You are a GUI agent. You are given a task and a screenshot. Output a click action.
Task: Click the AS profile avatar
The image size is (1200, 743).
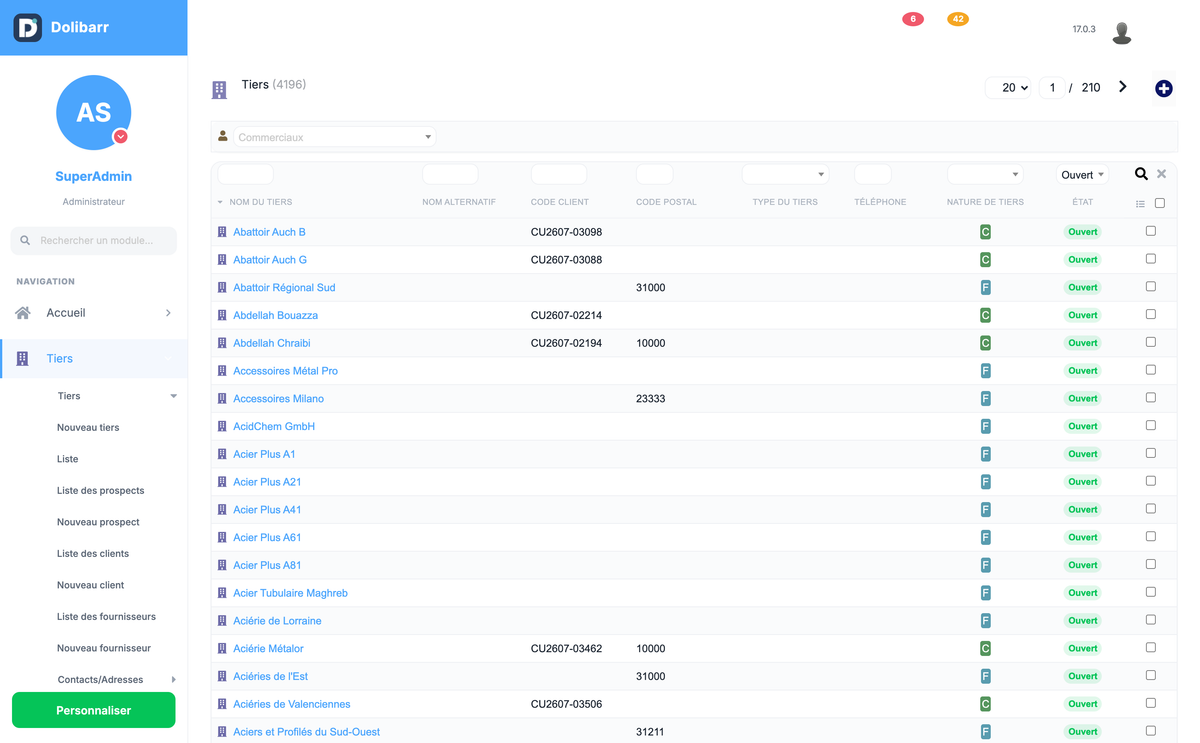(93, 112)
